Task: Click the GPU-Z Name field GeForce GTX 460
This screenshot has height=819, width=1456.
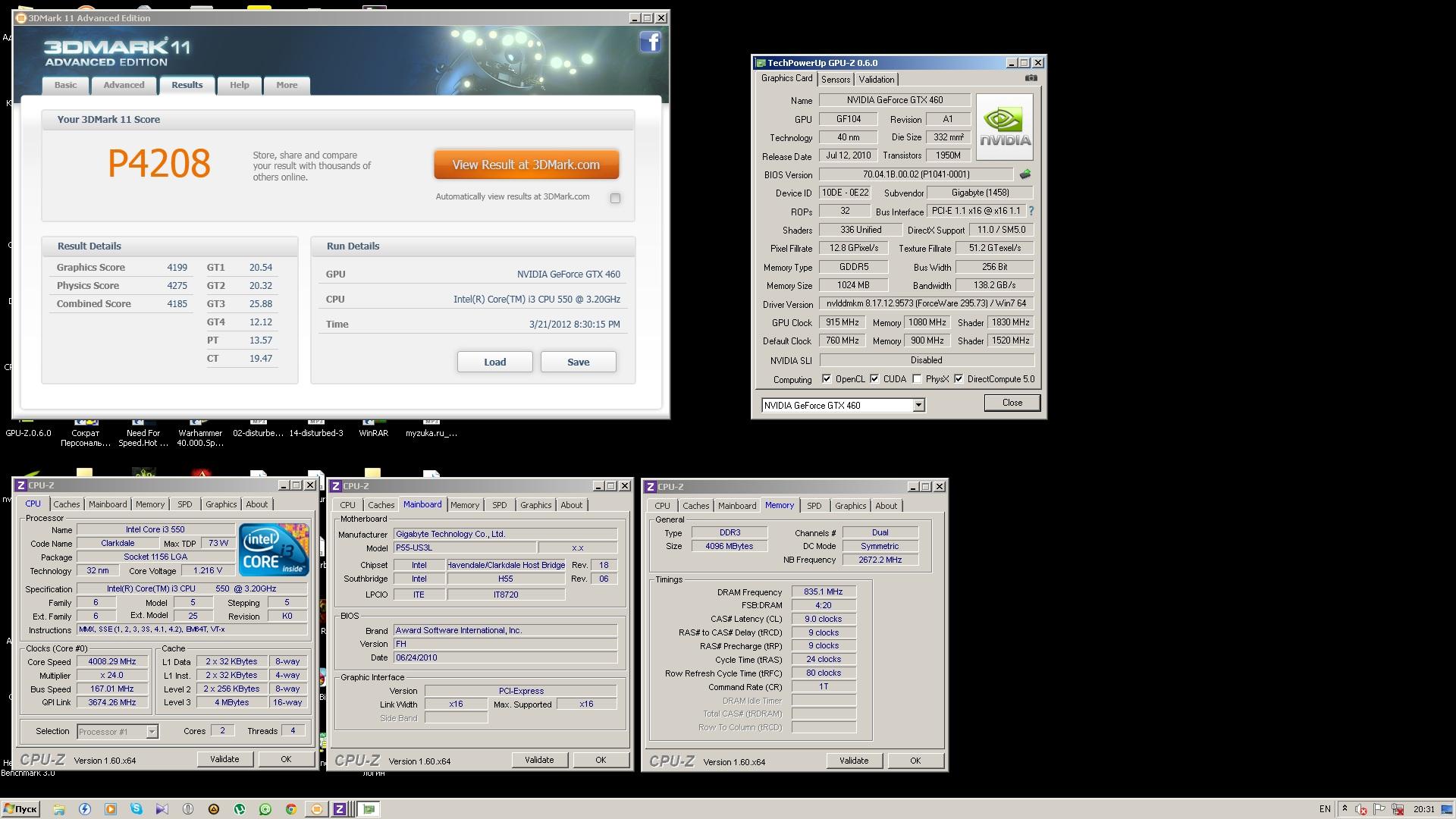Action: pyautogui.click(x=895, y=100)
